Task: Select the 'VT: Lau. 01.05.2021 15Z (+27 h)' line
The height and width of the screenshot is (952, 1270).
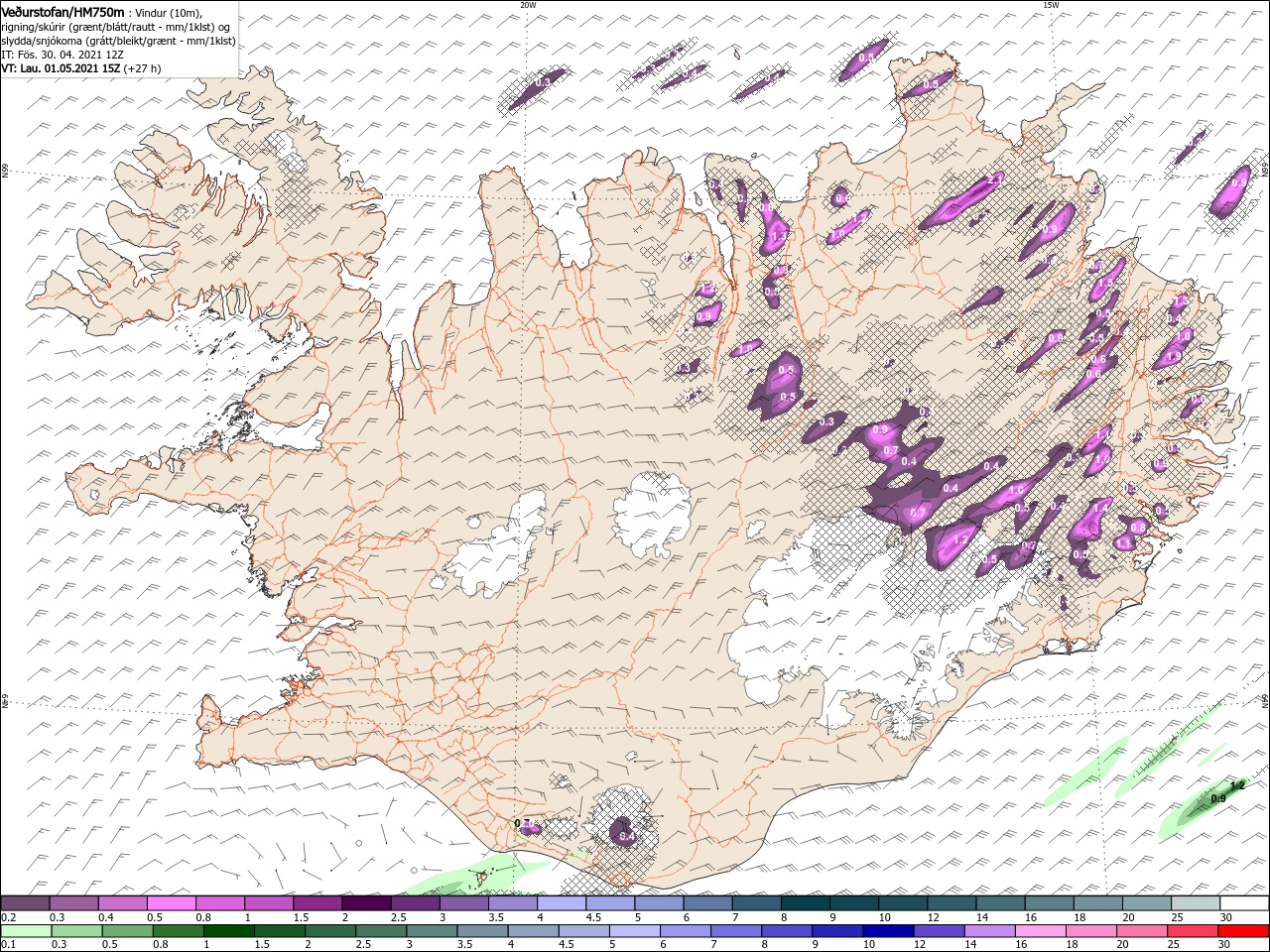Action: pos(80,68)
